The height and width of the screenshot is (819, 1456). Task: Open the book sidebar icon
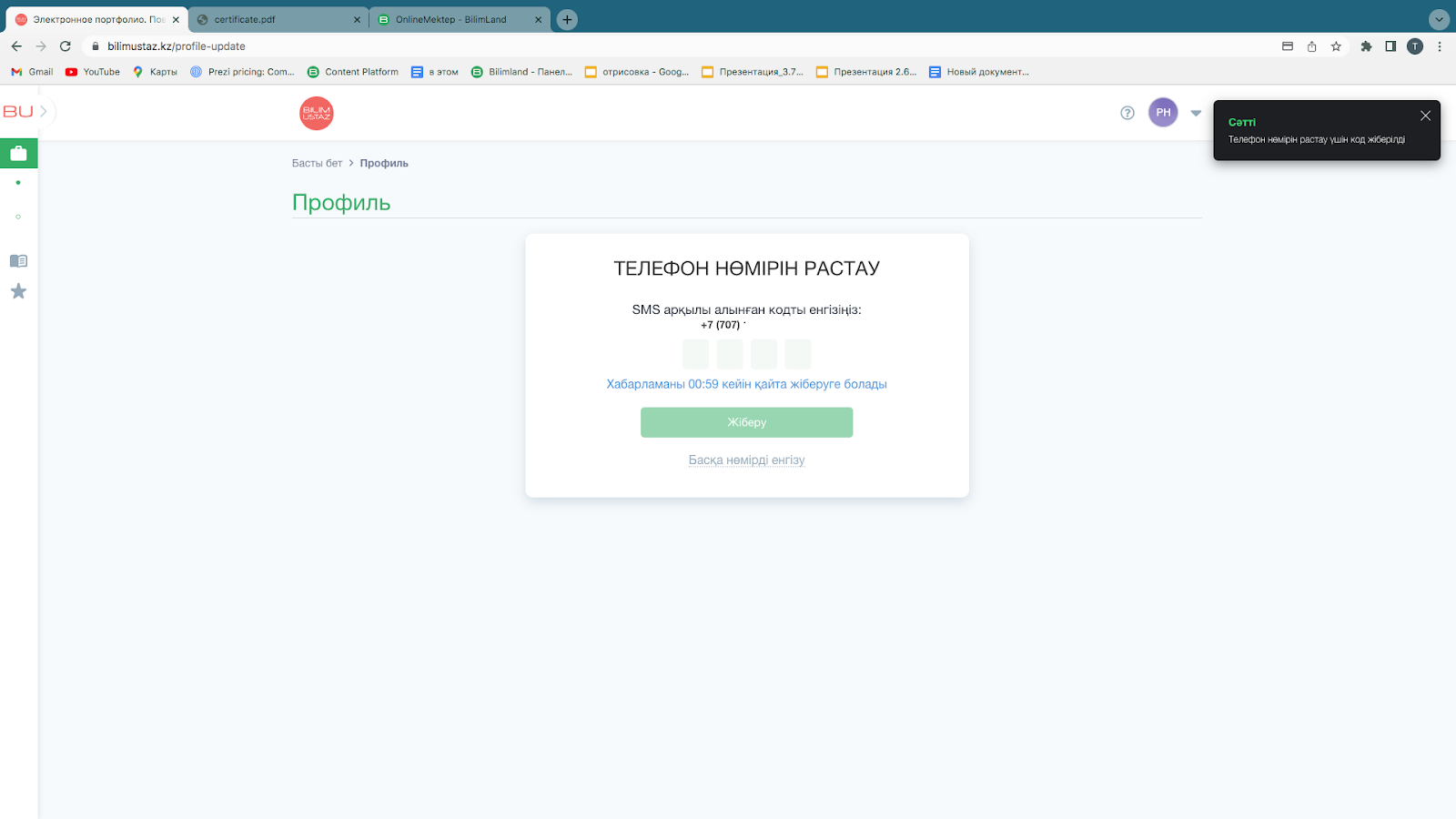18,261
